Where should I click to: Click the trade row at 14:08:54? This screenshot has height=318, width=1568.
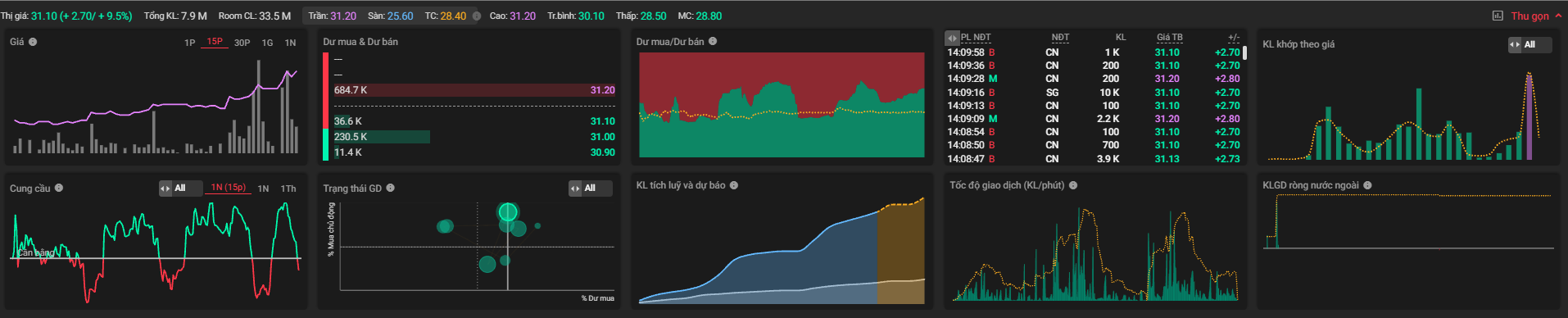(x=1094, y=132)
